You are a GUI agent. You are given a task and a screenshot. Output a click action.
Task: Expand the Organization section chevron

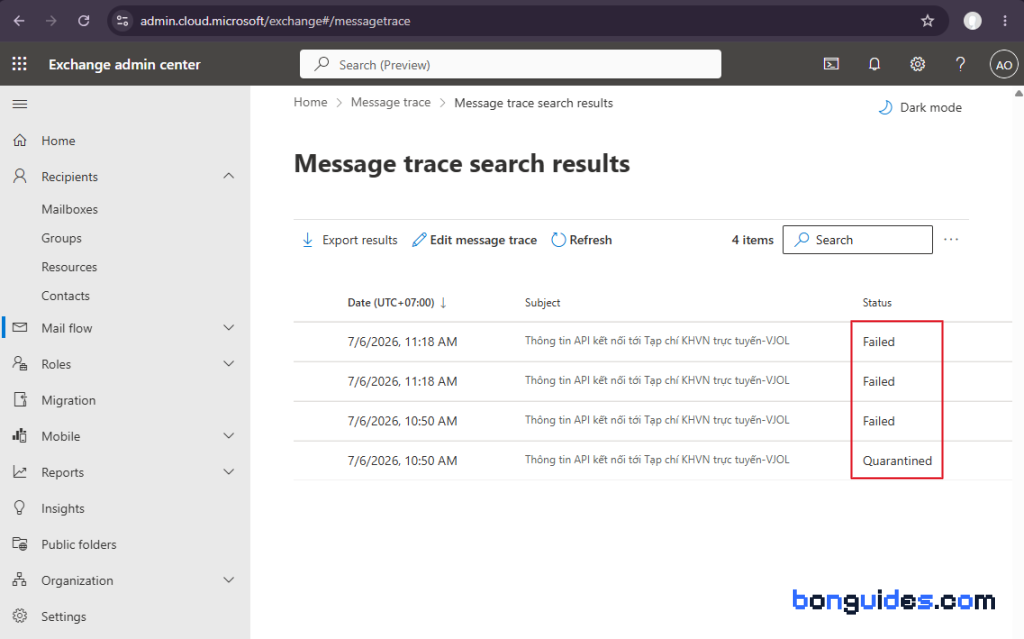[229, 580]
